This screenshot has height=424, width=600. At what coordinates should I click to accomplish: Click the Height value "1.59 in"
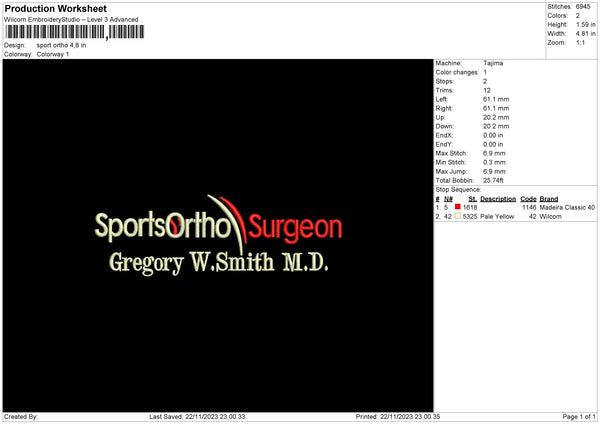click(586, 24)
